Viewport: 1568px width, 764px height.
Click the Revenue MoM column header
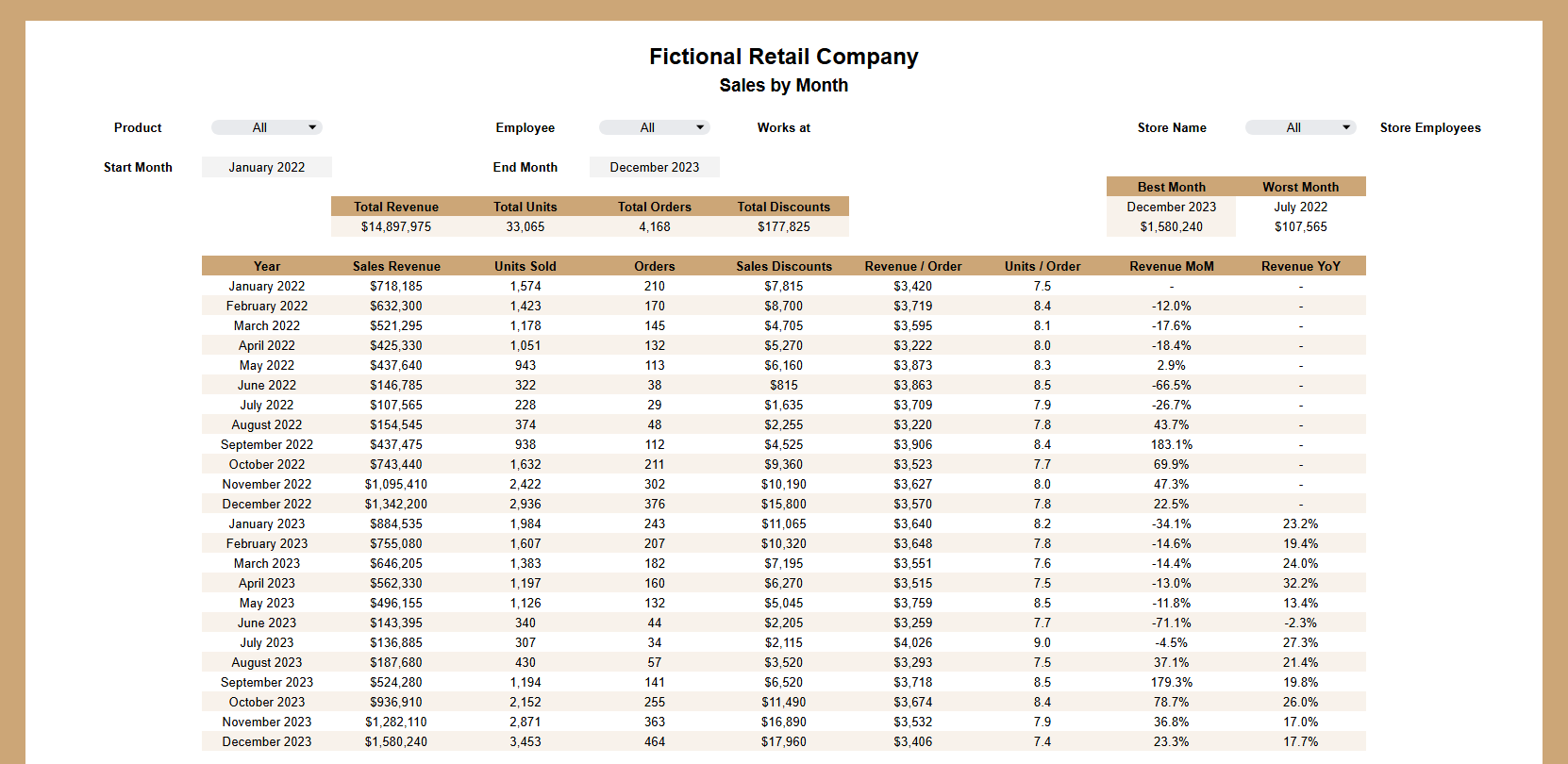point(1171,266)
